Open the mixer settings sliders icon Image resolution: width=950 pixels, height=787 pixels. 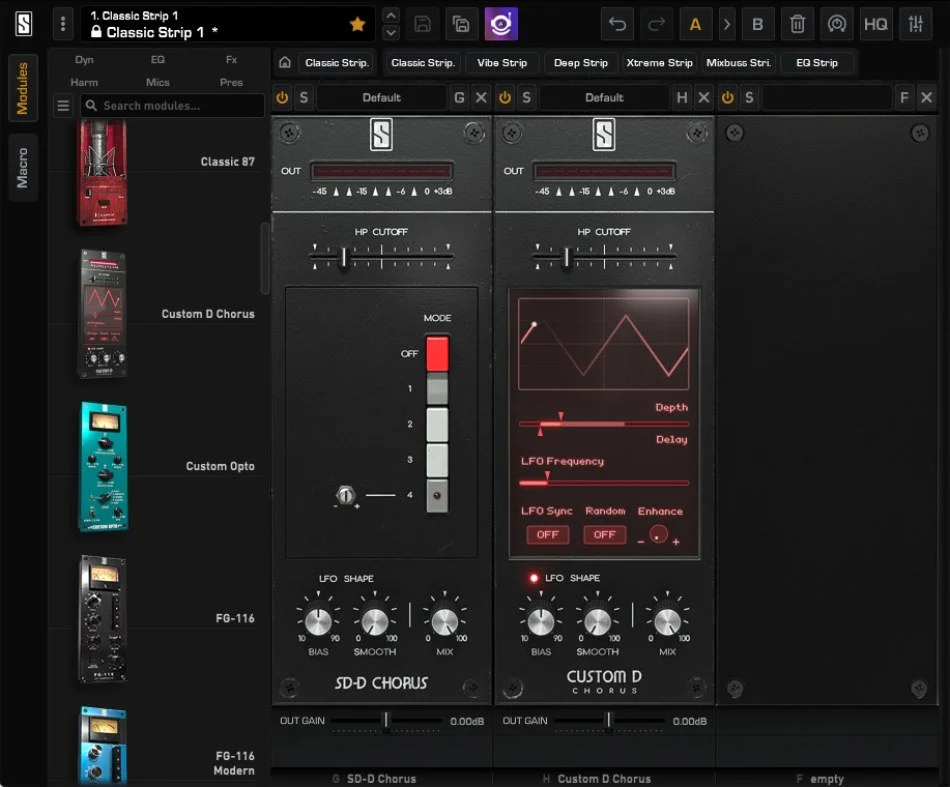(915, 24)
